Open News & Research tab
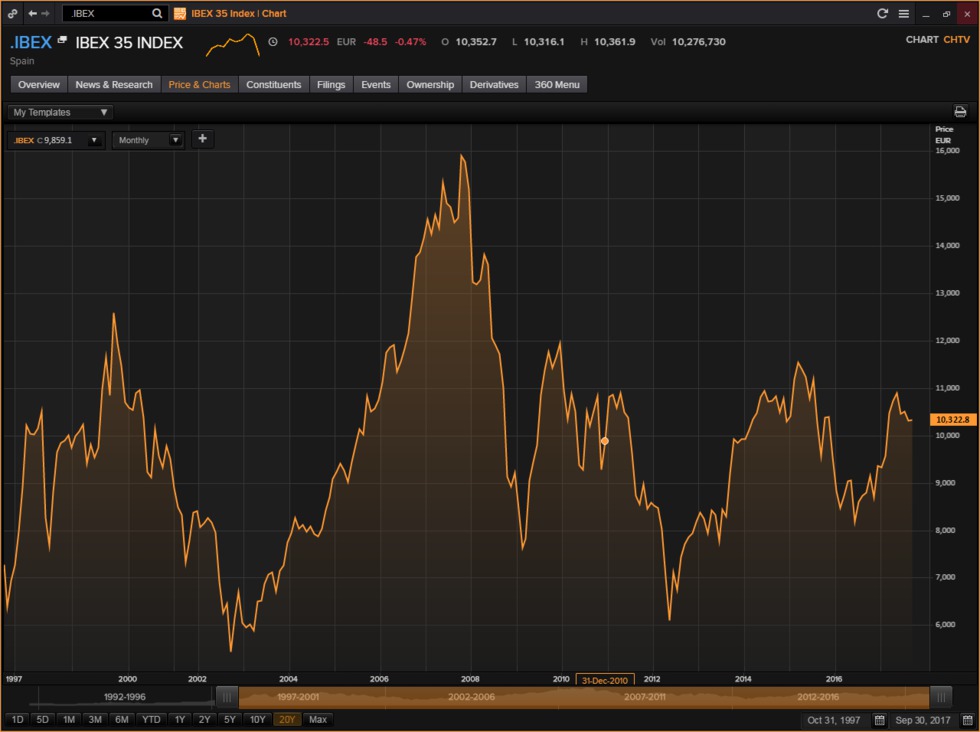Viewport: 980px width, 732px height. [x=114, y=84]
